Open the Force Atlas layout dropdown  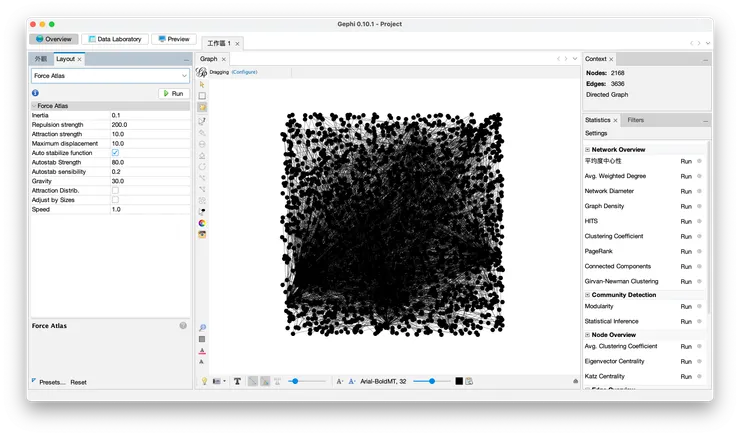coord(110,75)
